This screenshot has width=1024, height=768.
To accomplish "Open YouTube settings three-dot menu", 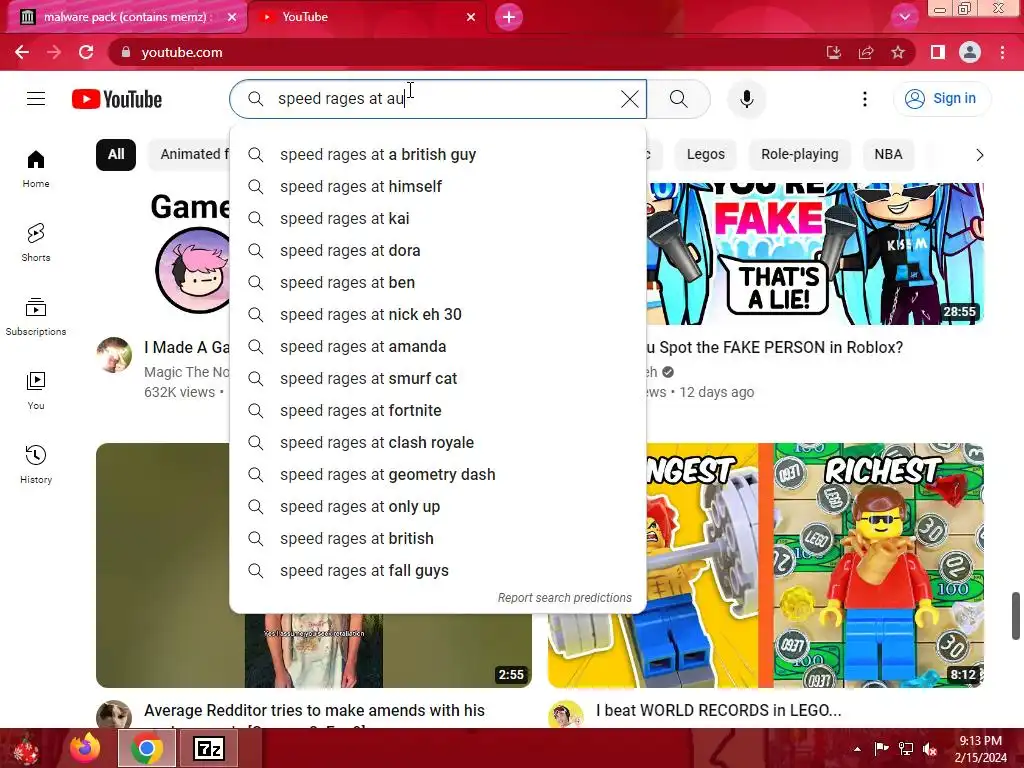I will 865,99.
